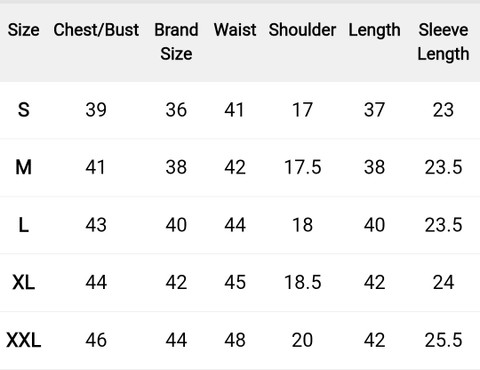The width and height of the screenshot is (480, 370).
Task: Select the S size row label
Action: [23, 110]
